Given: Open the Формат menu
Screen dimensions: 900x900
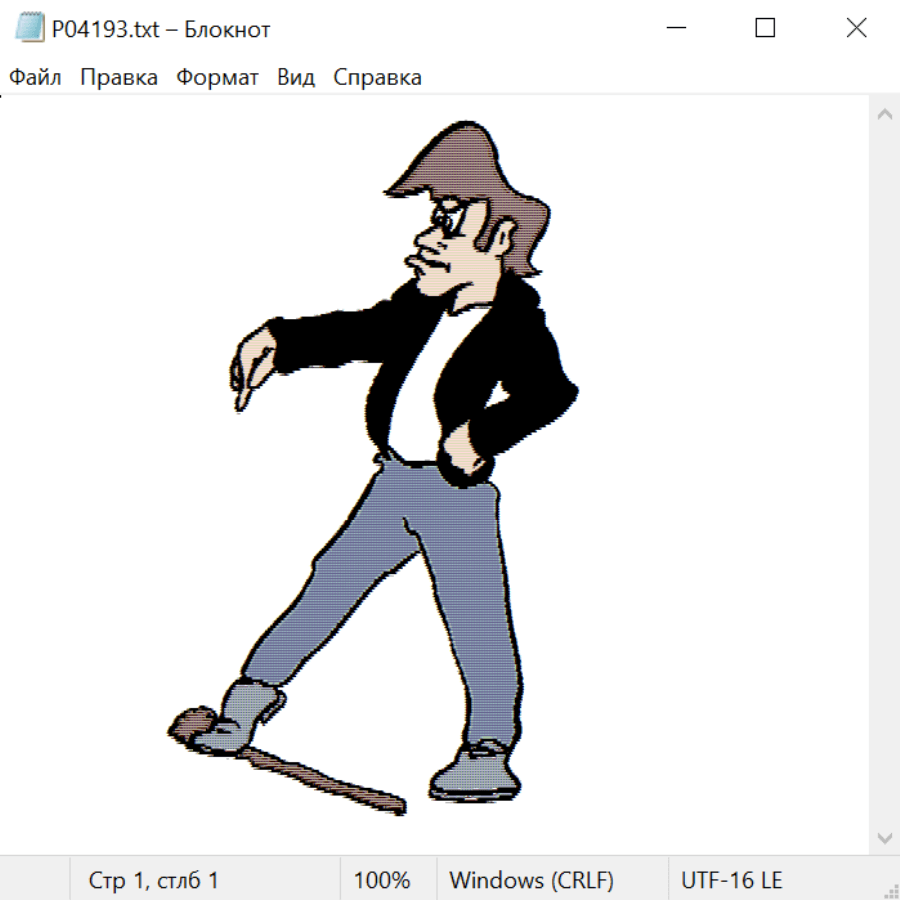Looking at the screenshot, I should coord(217,78).
